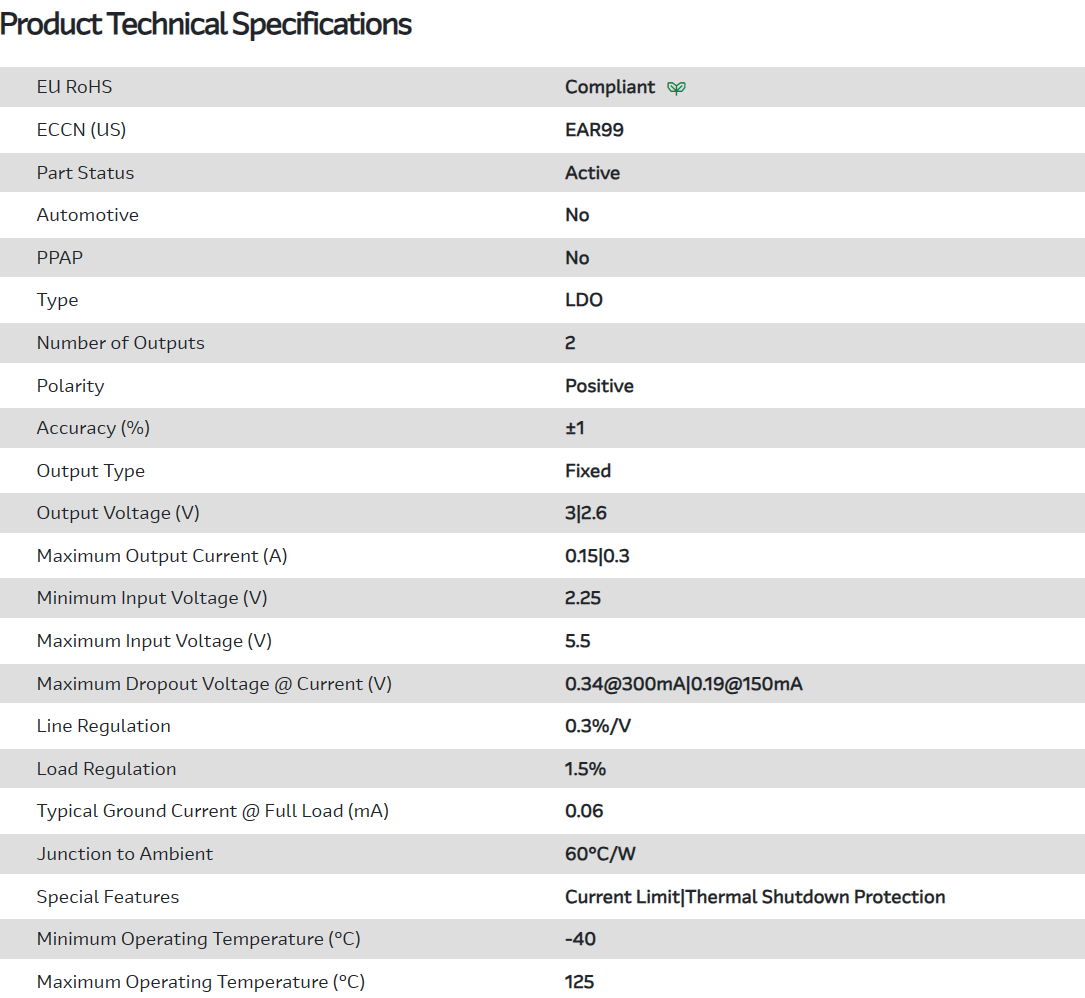The height and width of the screenshot is (998, 1085).
Task: Select the 2.25 minimum input voltage value
Action: (x=583, y=598)
